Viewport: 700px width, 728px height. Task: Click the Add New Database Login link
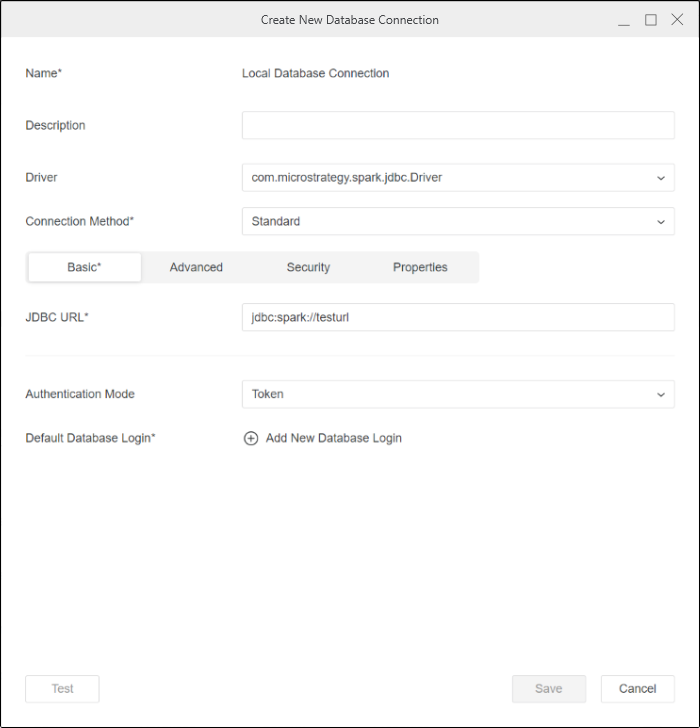tap(333, 438)
